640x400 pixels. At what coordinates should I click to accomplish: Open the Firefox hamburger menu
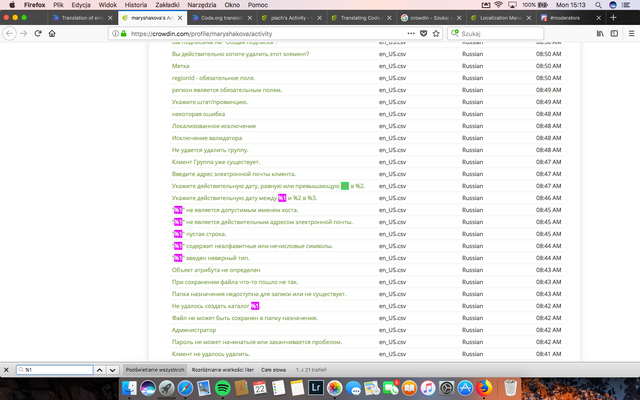coord(631,33)
